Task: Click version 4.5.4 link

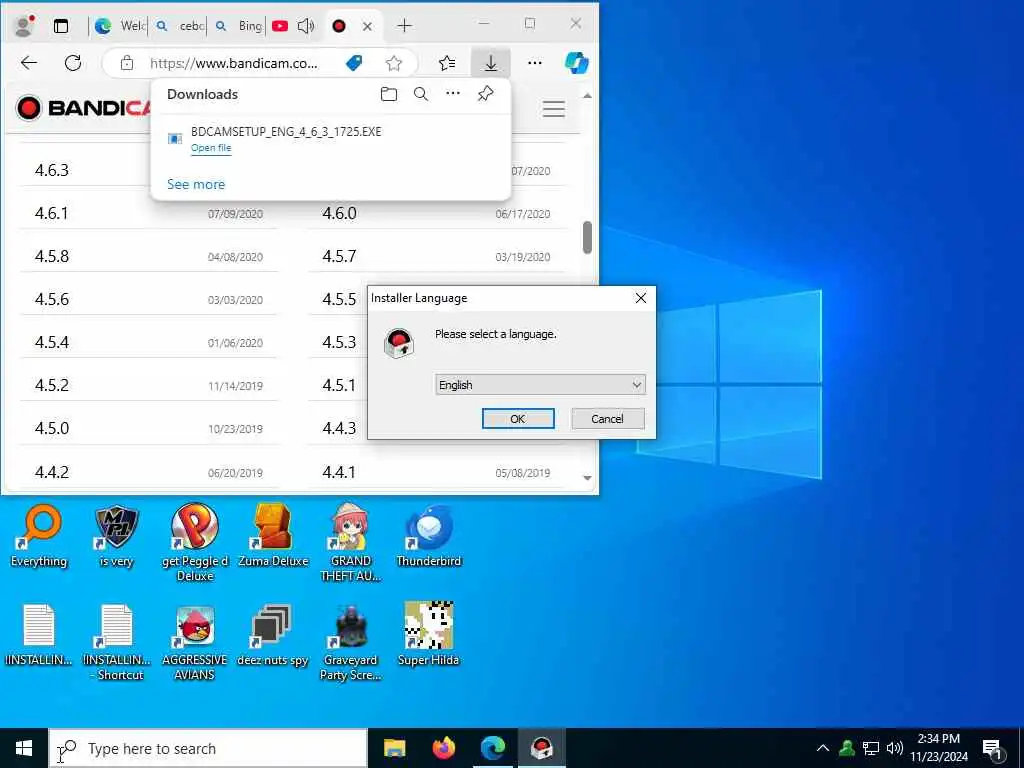Action: pyautogui.click(x=52, y=343)
